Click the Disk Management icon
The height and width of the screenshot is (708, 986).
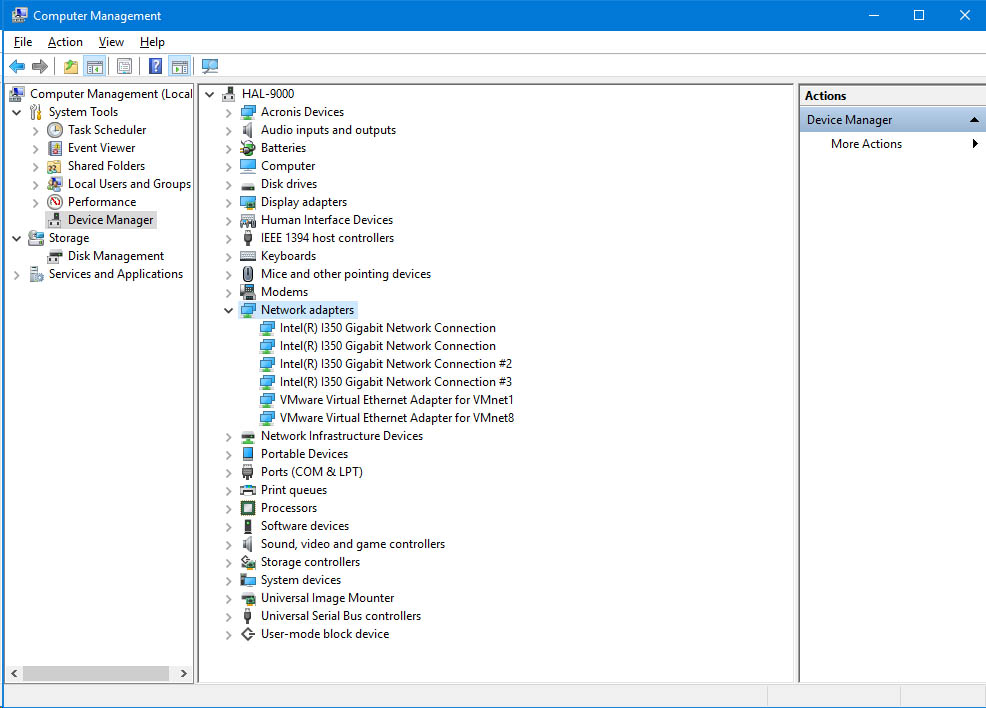(55, 256)
